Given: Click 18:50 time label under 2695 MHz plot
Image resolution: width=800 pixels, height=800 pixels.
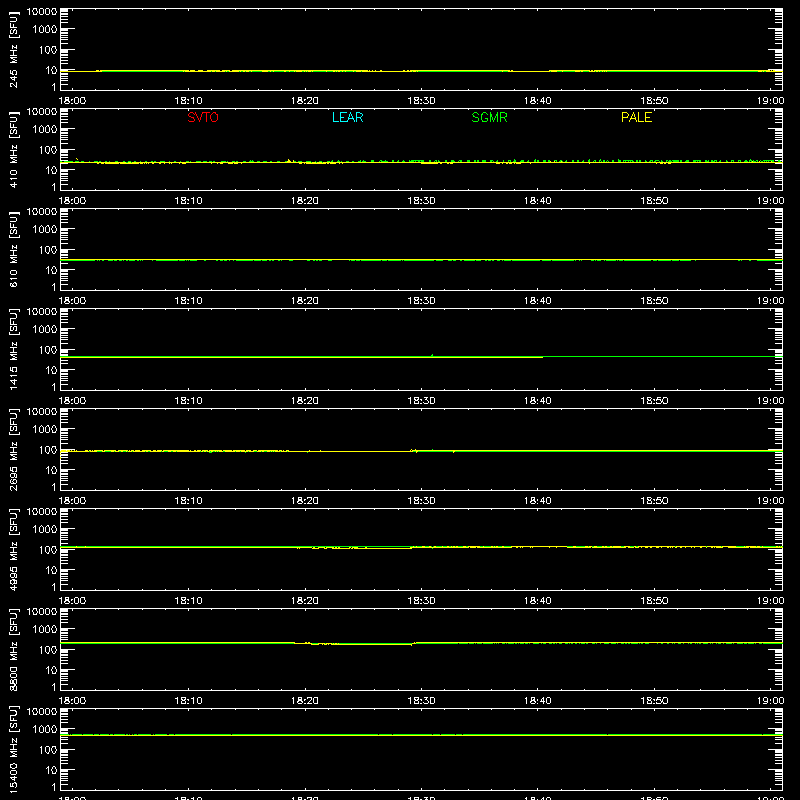Looking at the screenshot, I should 654,501.
